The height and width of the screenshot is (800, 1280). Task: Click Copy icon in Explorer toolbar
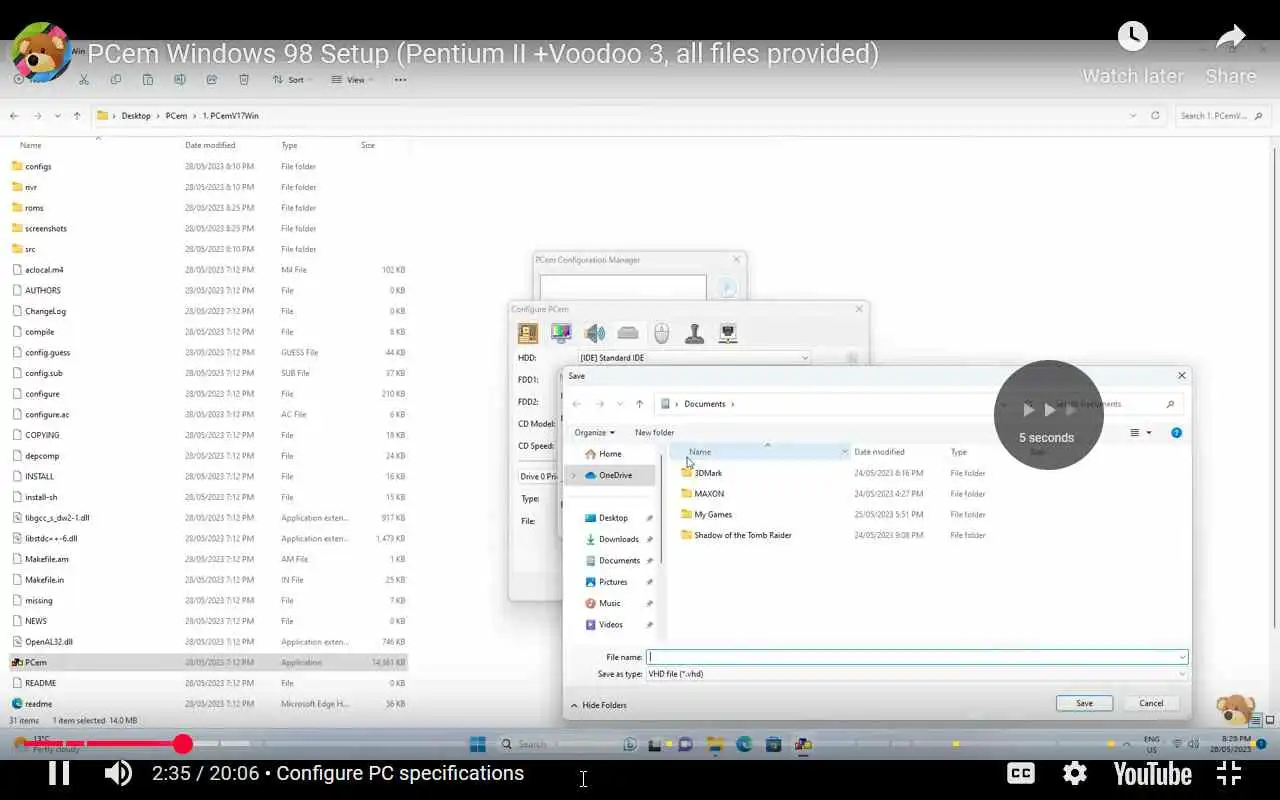116,80
